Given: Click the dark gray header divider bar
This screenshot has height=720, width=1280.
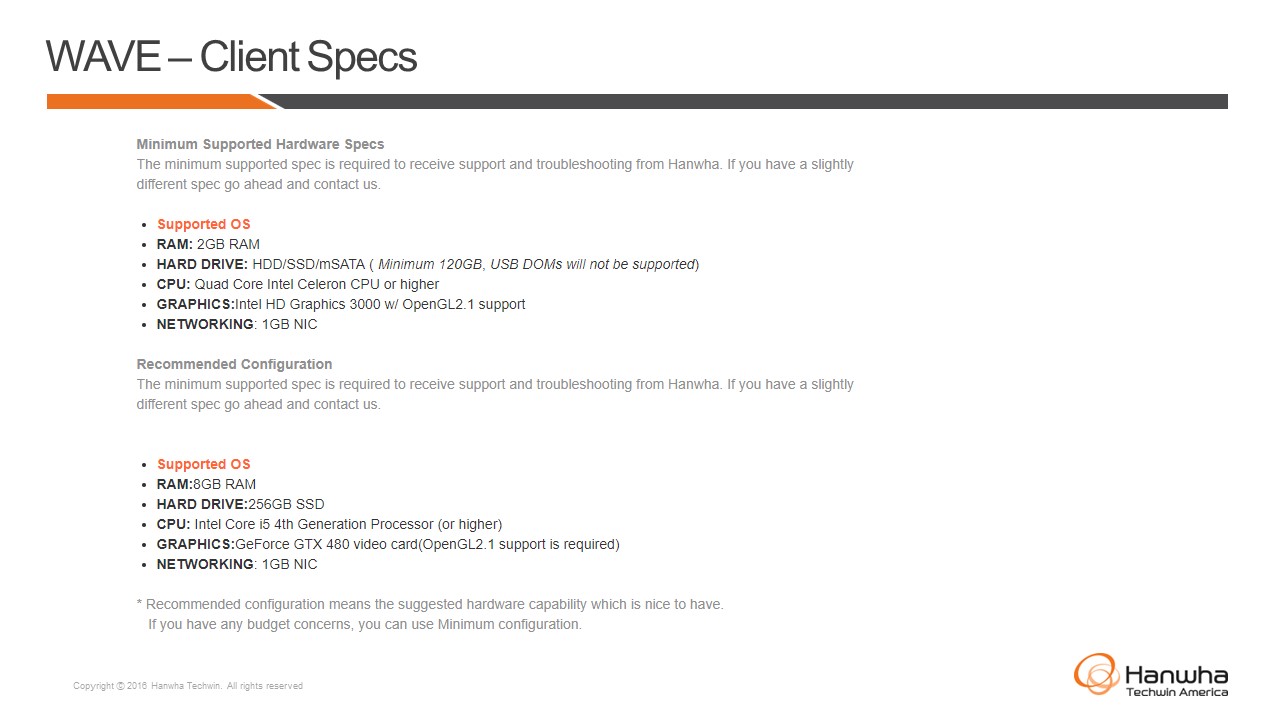Looking at the screenshot, I should pos(750,101).
